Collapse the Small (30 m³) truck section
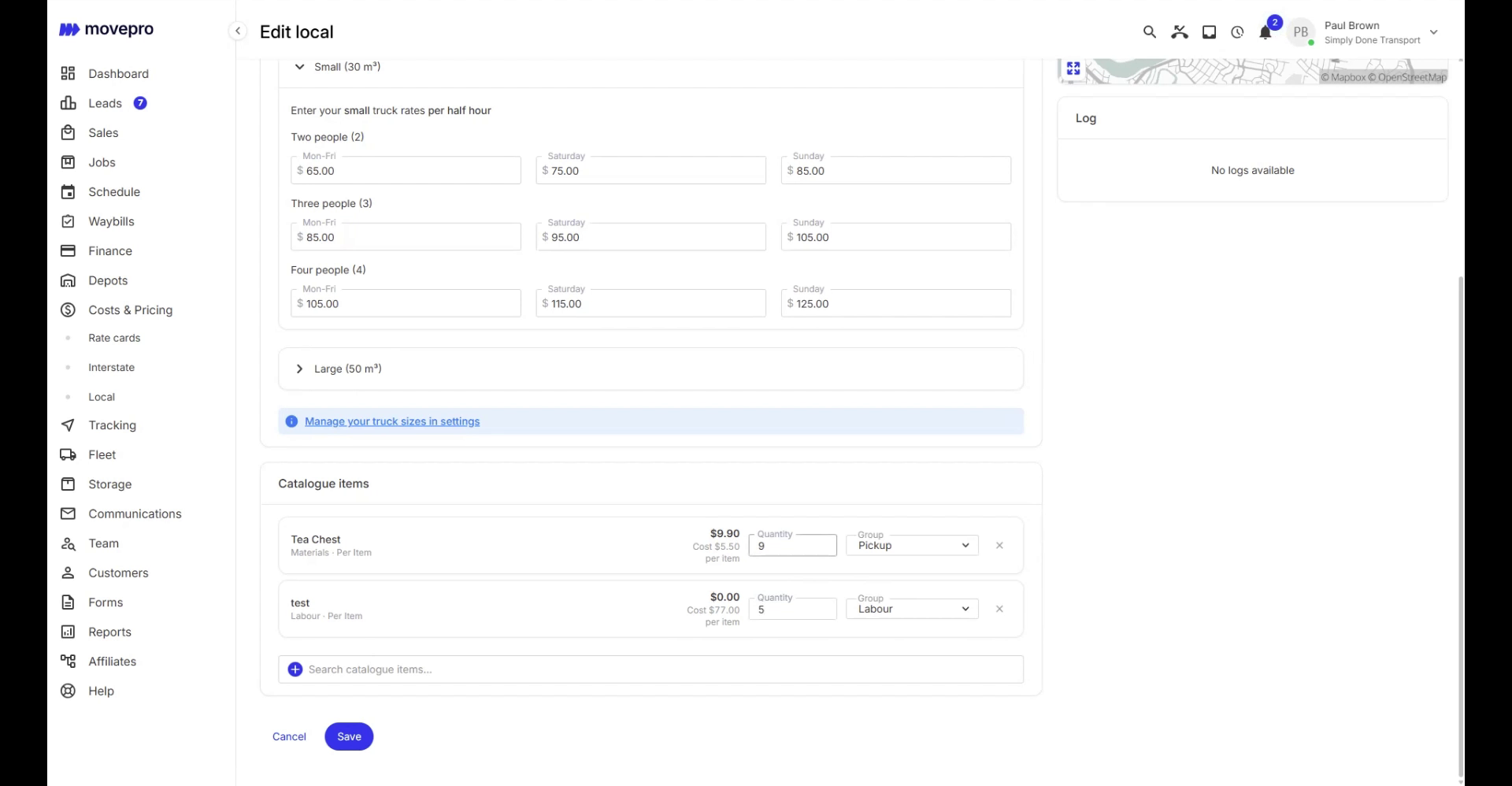The height and width of the screenshot is (786, 1512). [x=299, y=67]
